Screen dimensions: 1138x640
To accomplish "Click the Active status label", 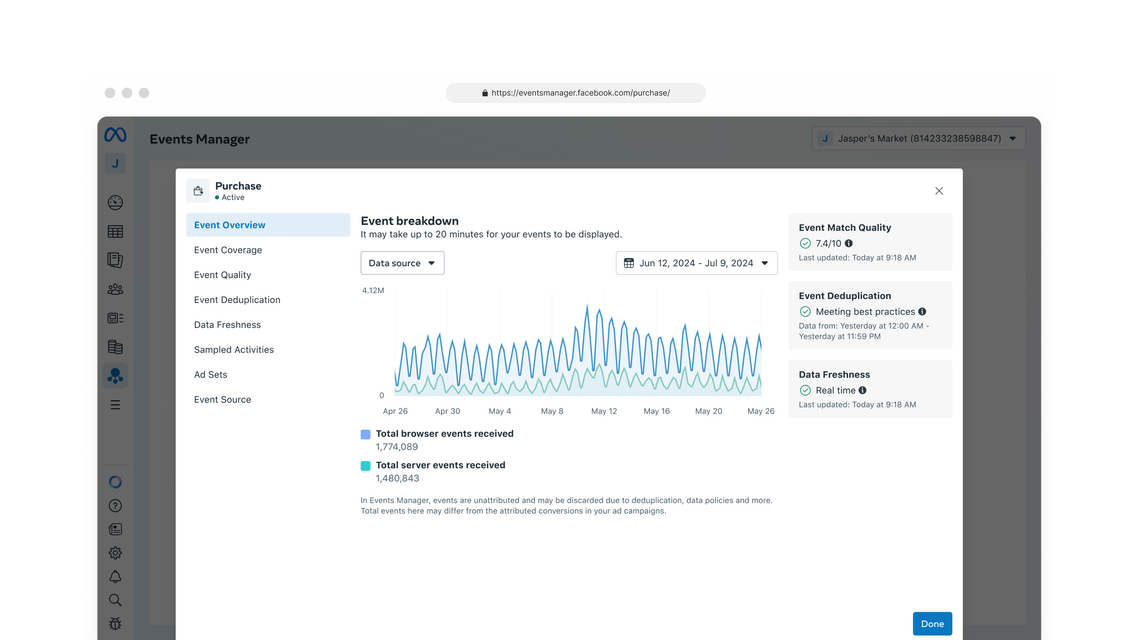I will pyautogui.click(x=233, y=197).
